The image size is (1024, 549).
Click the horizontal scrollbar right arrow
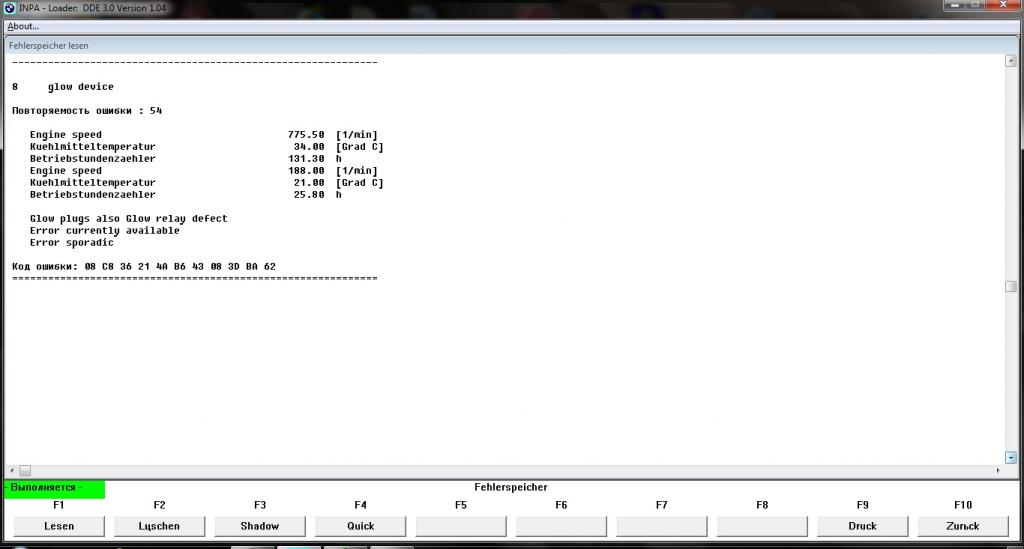[x=998, y=471]
